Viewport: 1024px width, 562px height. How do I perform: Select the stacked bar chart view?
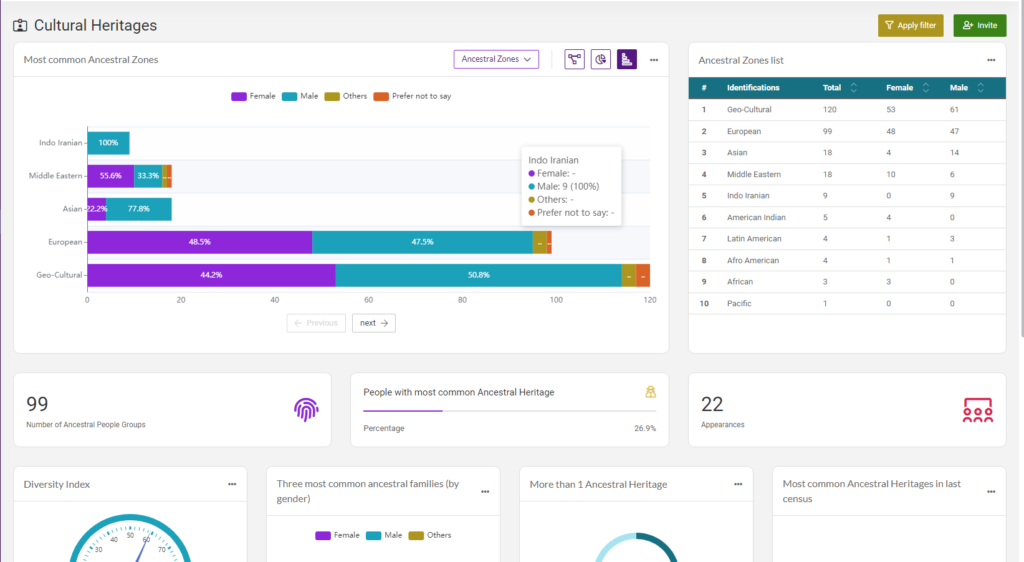[627, 59]
